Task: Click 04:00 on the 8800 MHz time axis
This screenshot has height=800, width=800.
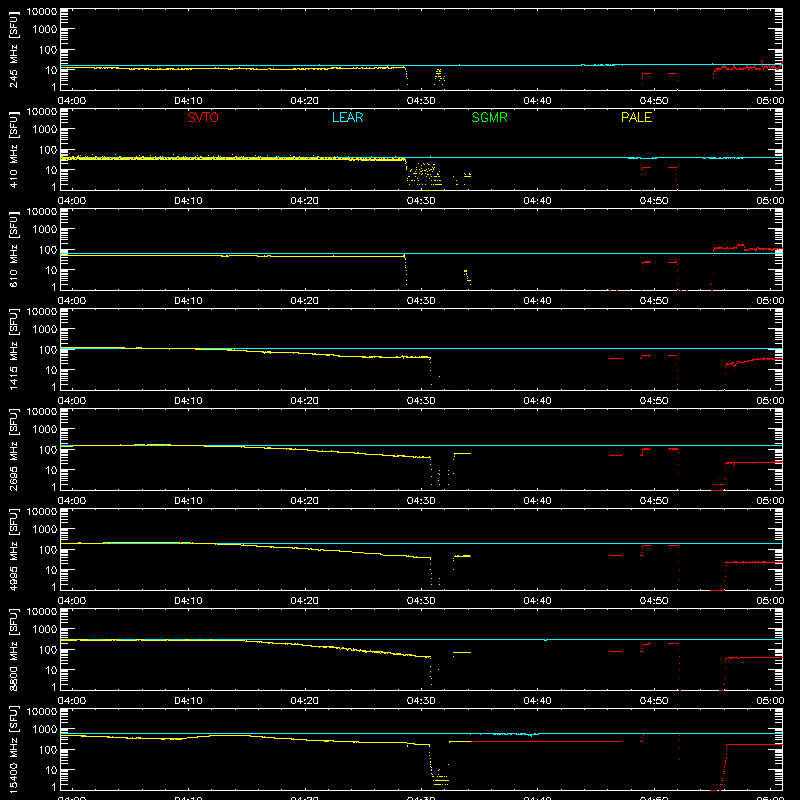Action: pyautogui.click(x=72, y=701)
